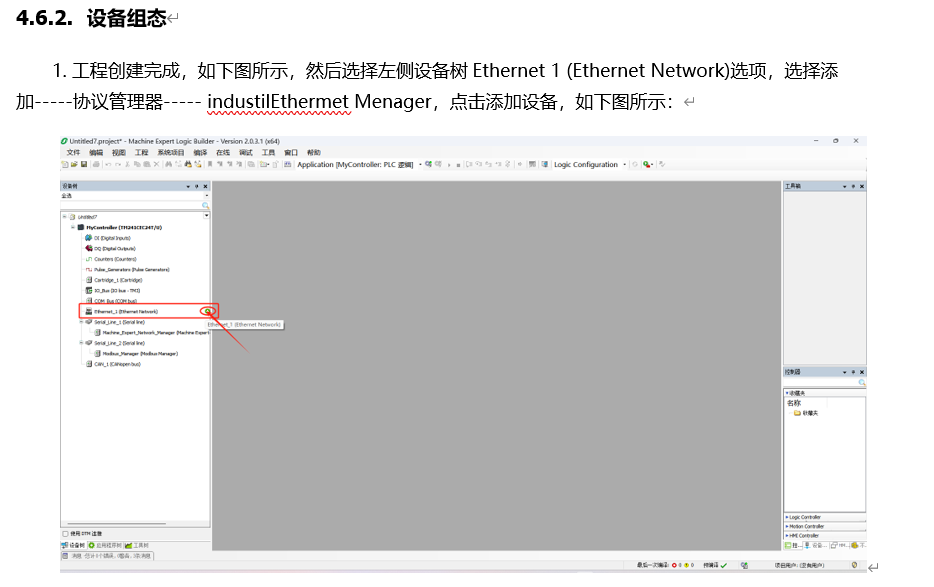Open the toolbox panel options arrow
This screenshot has height=587, width=934.
tap(845, 187)
